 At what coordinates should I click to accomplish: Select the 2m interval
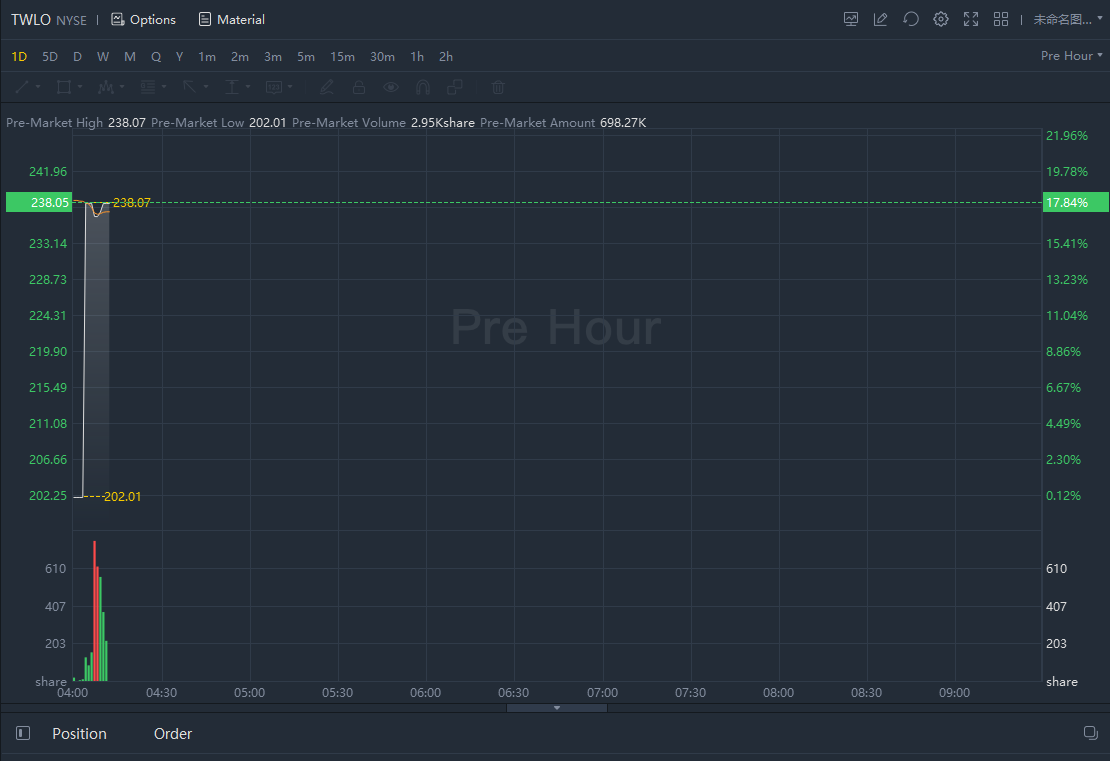point(240,57)
